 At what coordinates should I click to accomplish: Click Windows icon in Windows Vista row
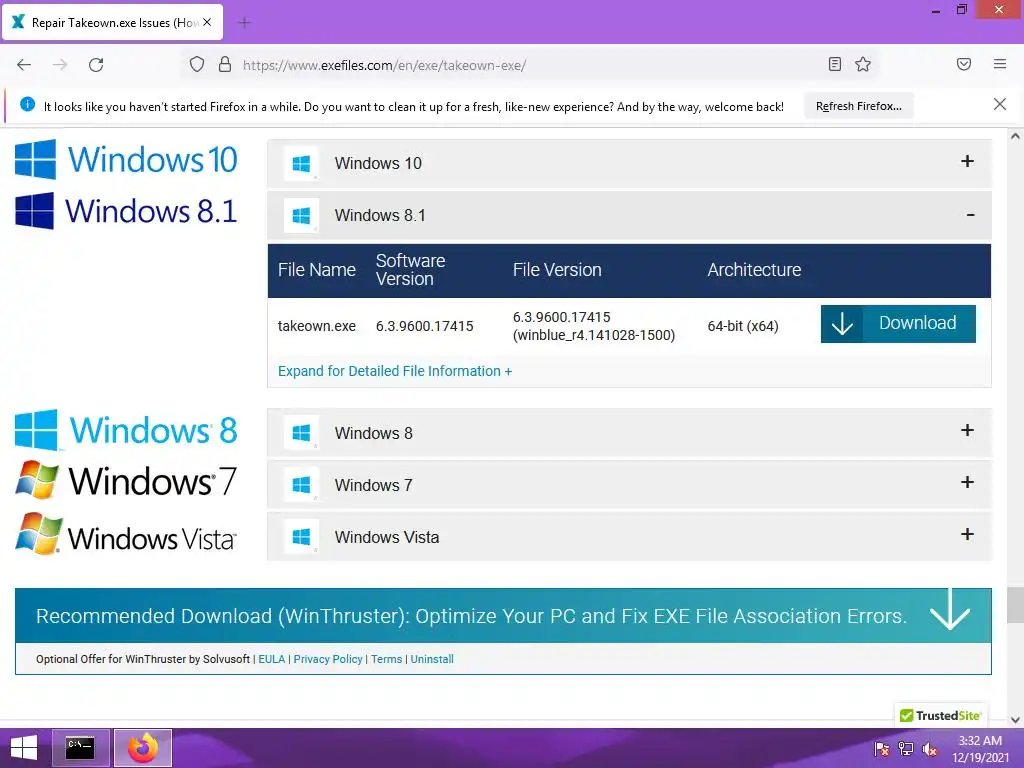301,537
